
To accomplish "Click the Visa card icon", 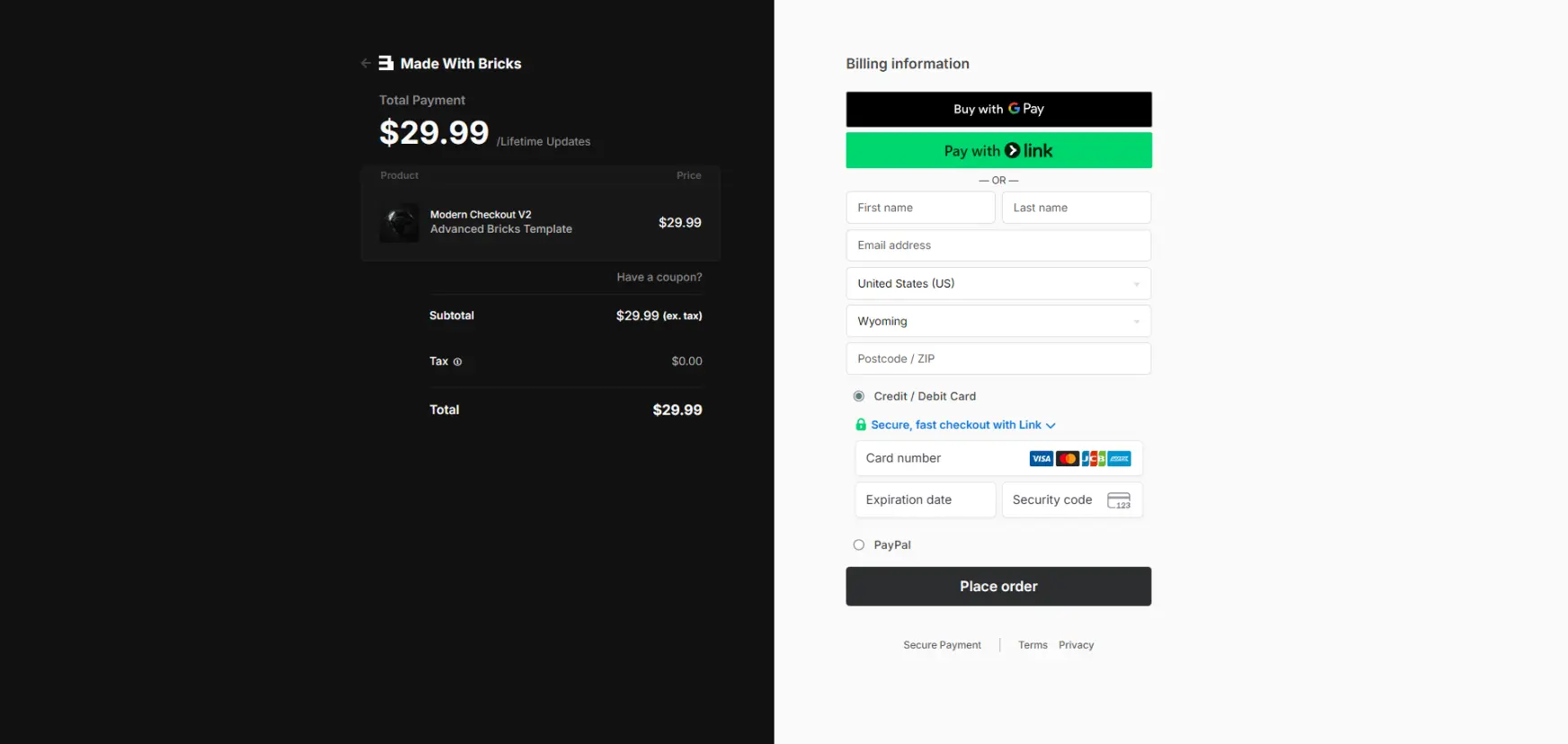I will point(1041,459).
